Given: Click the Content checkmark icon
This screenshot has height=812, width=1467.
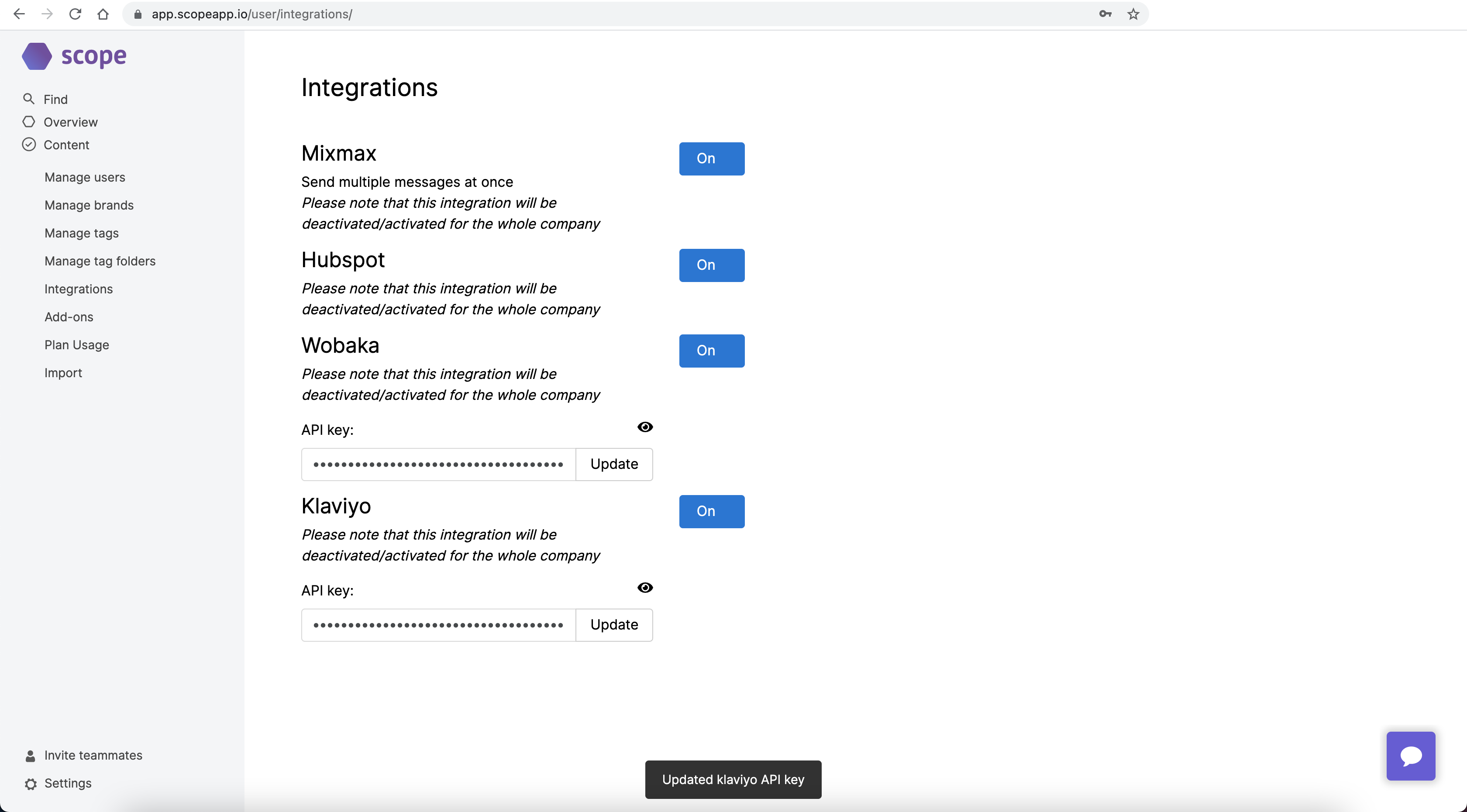Looking at the screenshot, I should tap(28, 144).
